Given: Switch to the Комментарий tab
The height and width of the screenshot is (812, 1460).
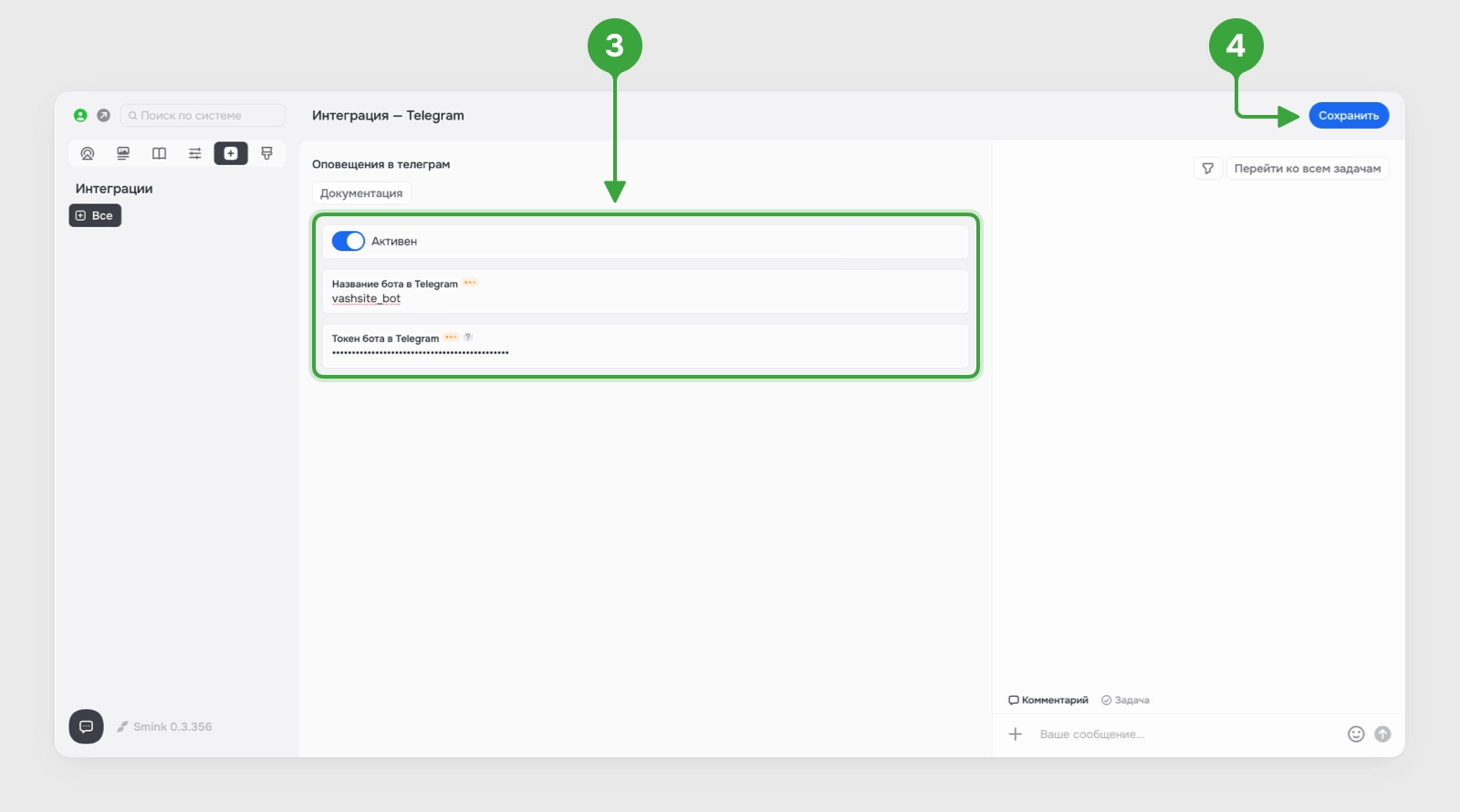Looking at the screenshot, I should [1048, 701].
